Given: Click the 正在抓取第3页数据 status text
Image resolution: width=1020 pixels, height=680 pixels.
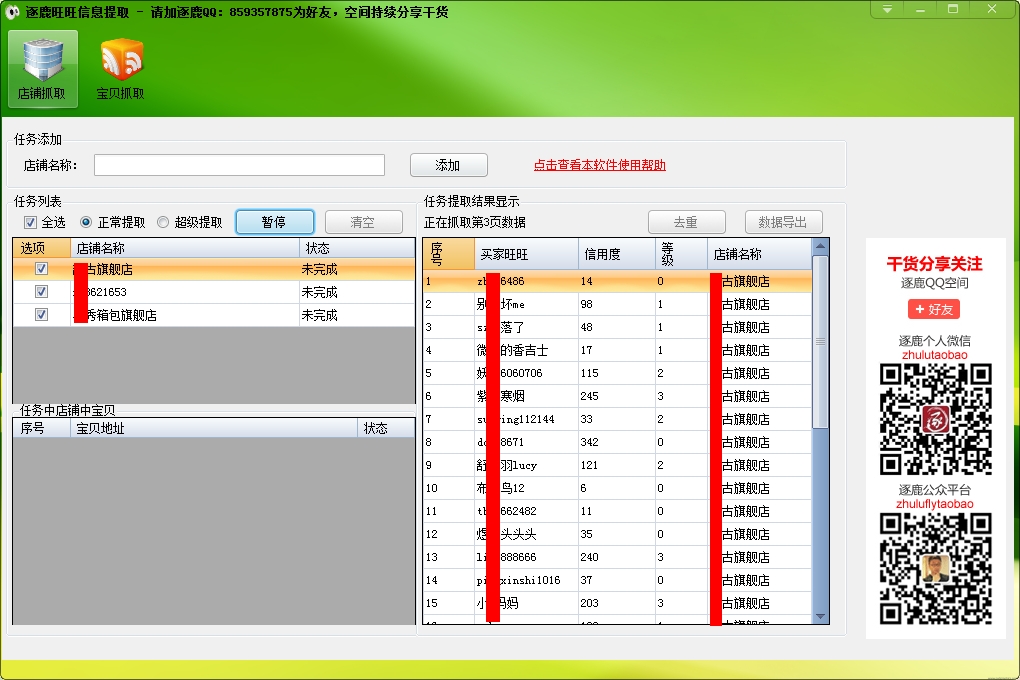Looking at the screenshot, I should (x=475, y=223).
